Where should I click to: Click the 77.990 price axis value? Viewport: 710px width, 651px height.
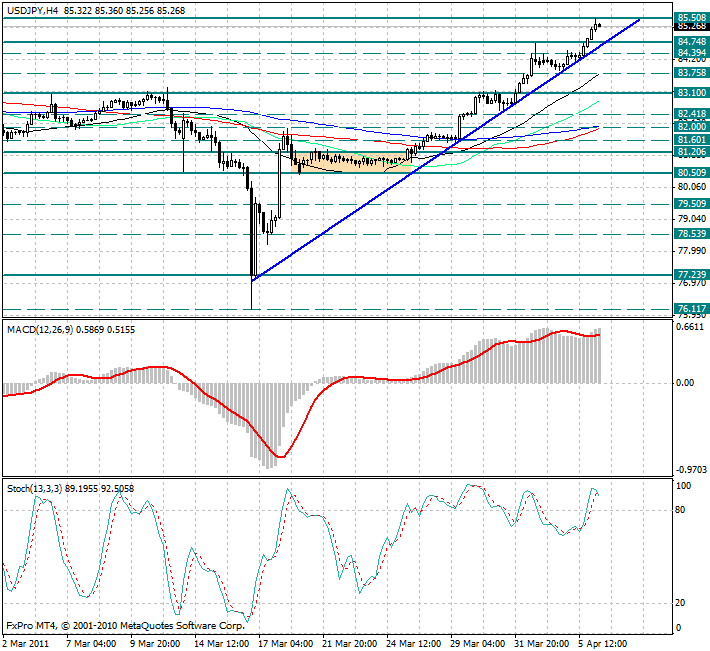tap(692, 251)
